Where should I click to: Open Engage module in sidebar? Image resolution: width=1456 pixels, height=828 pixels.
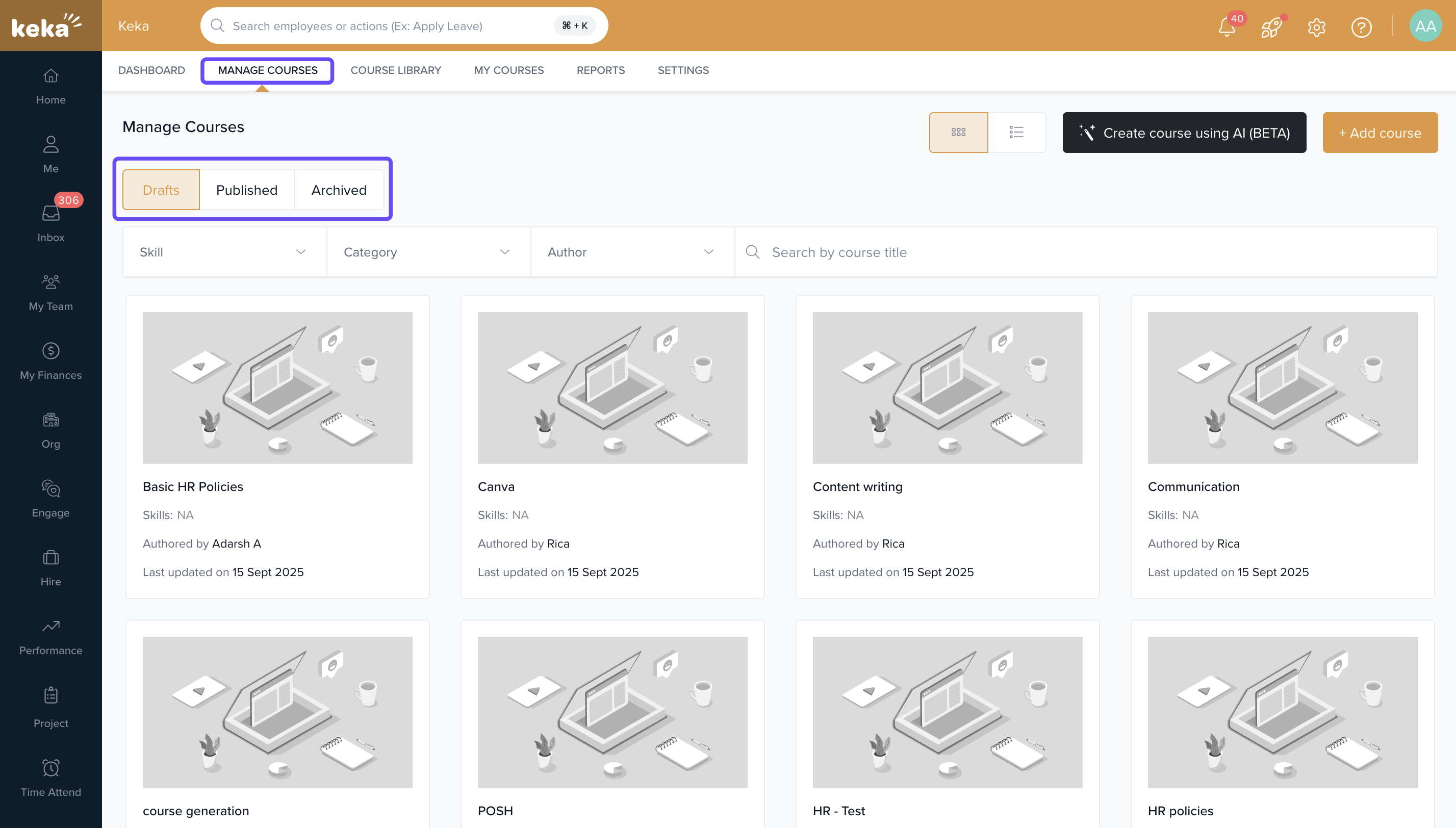50,498
